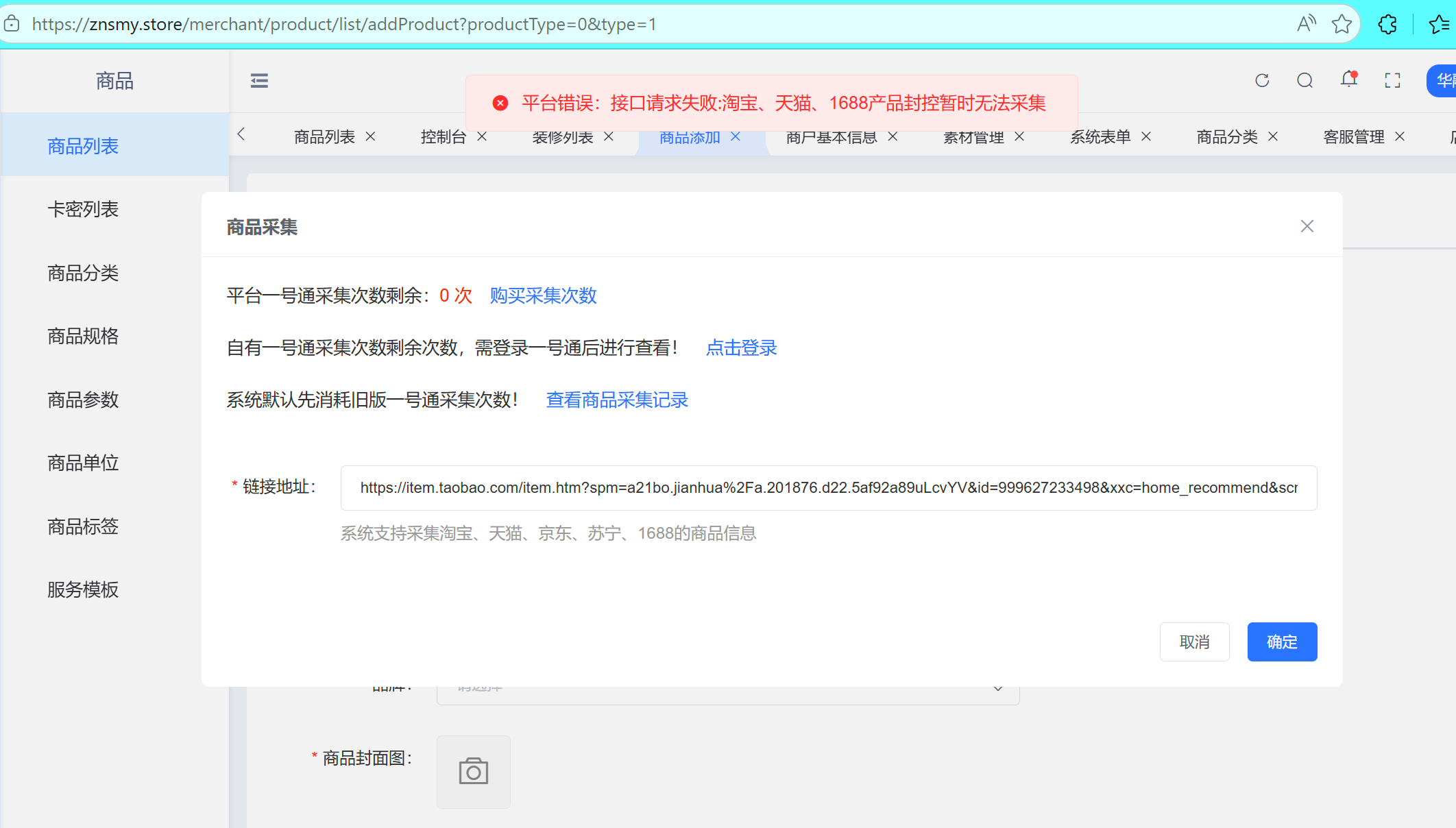Click the padlock icon in address bar

11,23
